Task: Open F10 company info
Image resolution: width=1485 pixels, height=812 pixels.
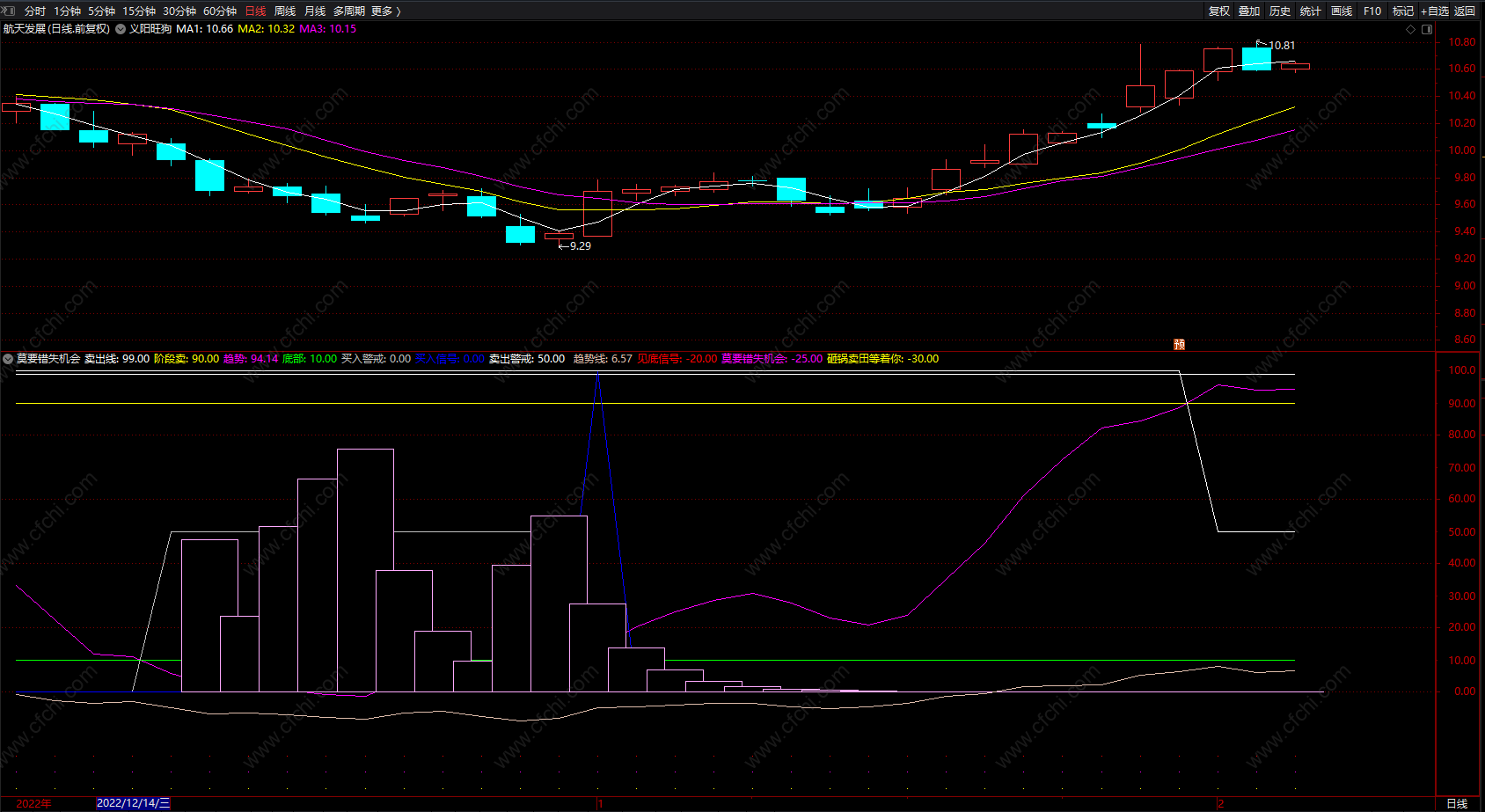Action: 1372,11
